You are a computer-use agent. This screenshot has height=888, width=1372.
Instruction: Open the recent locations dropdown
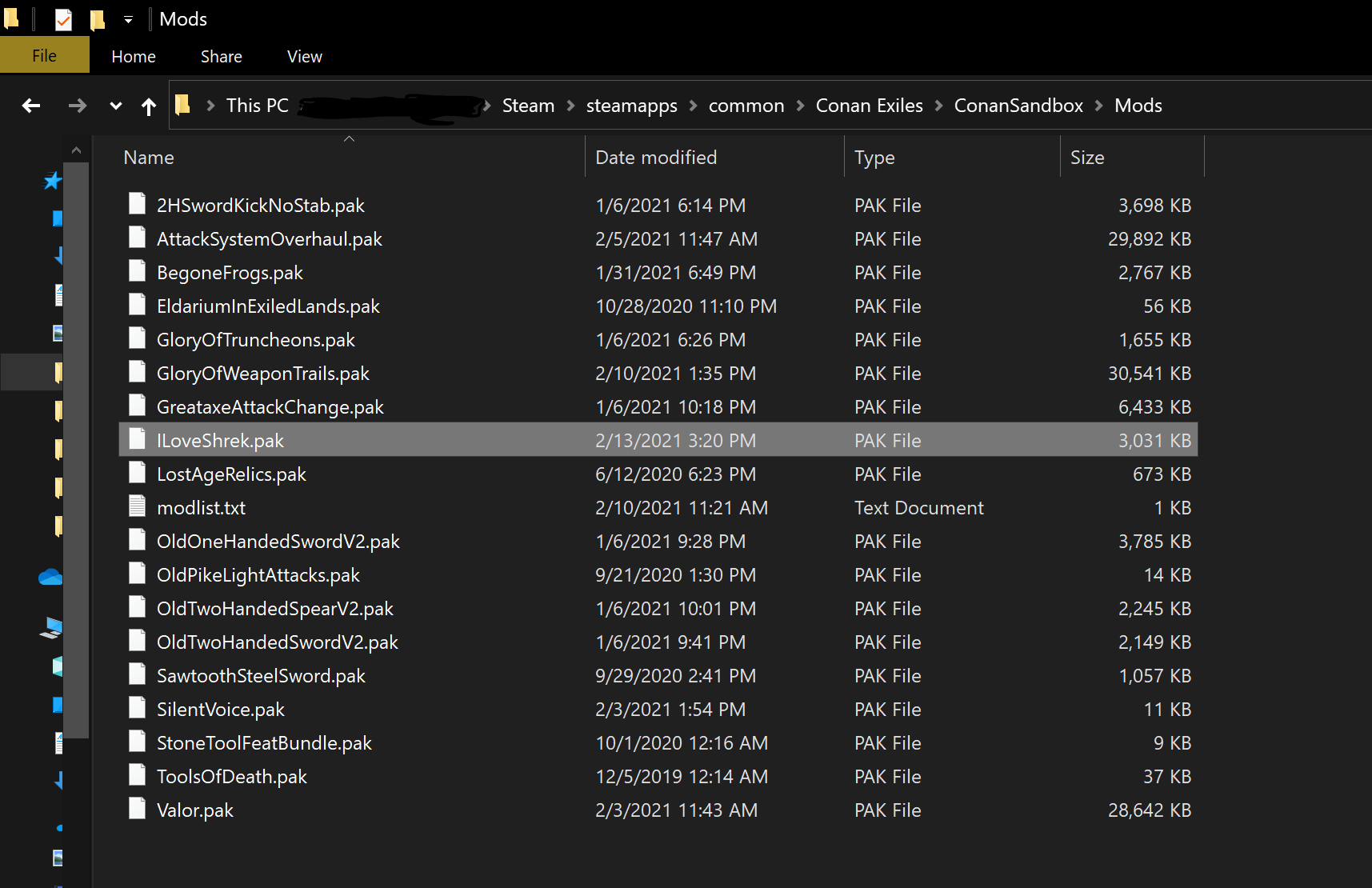116,106
